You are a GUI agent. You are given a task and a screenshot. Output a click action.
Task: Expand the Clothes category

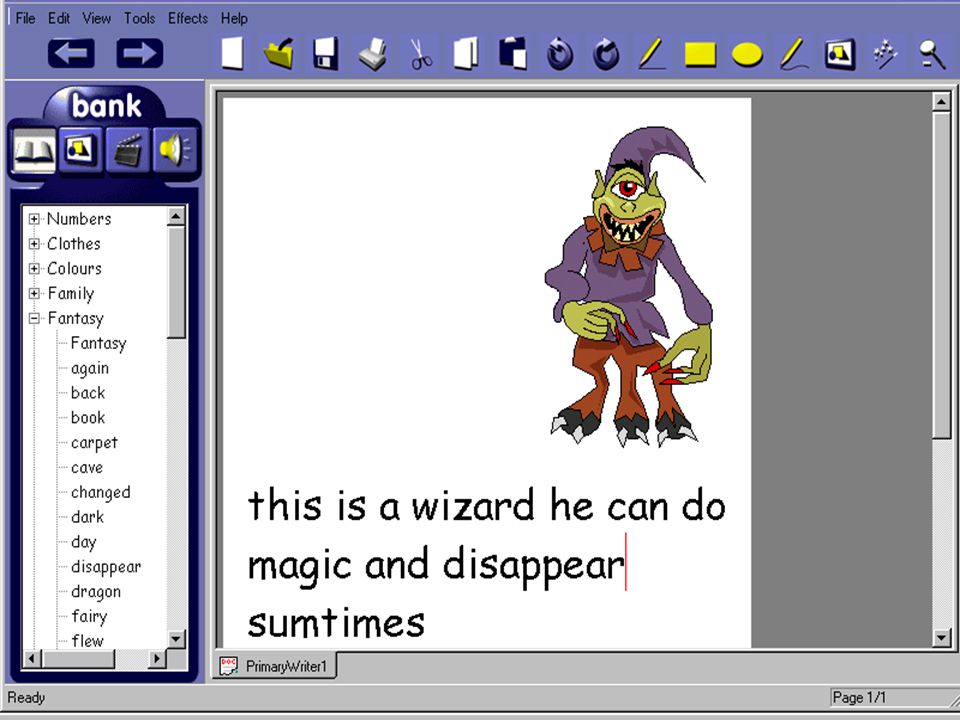34,244
